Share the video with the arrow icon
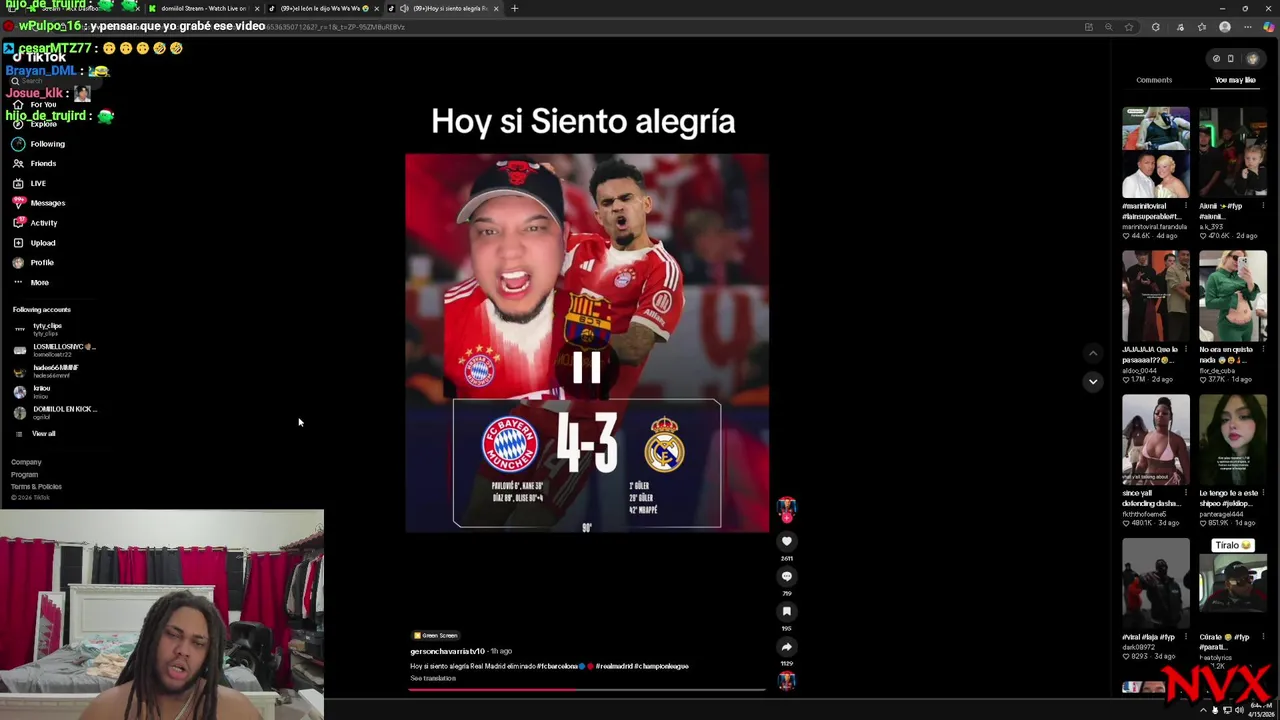The image size is (1280, 720). [787, 647]
